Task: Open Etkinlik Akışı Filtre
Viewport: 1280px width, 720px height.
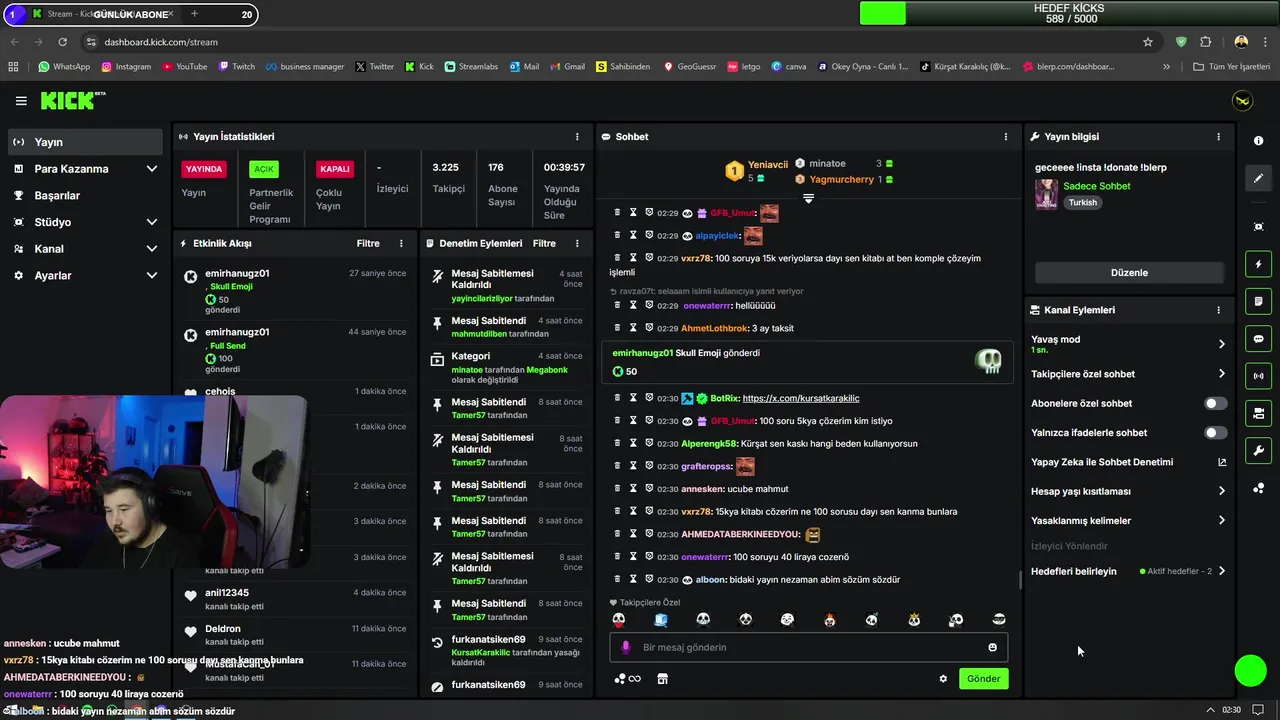Action: [368, 243]
